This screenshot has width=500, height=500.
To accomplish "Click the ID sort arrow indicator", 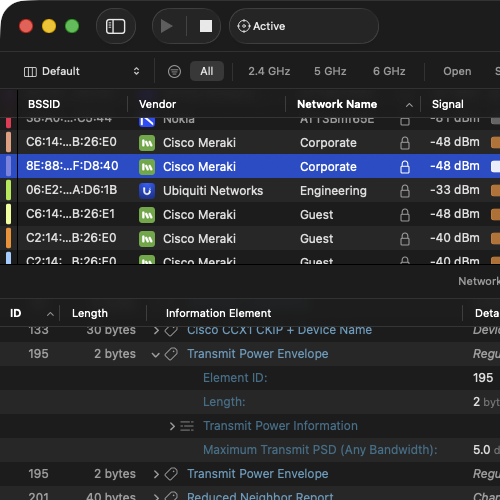I will click(x=50, y=314).
